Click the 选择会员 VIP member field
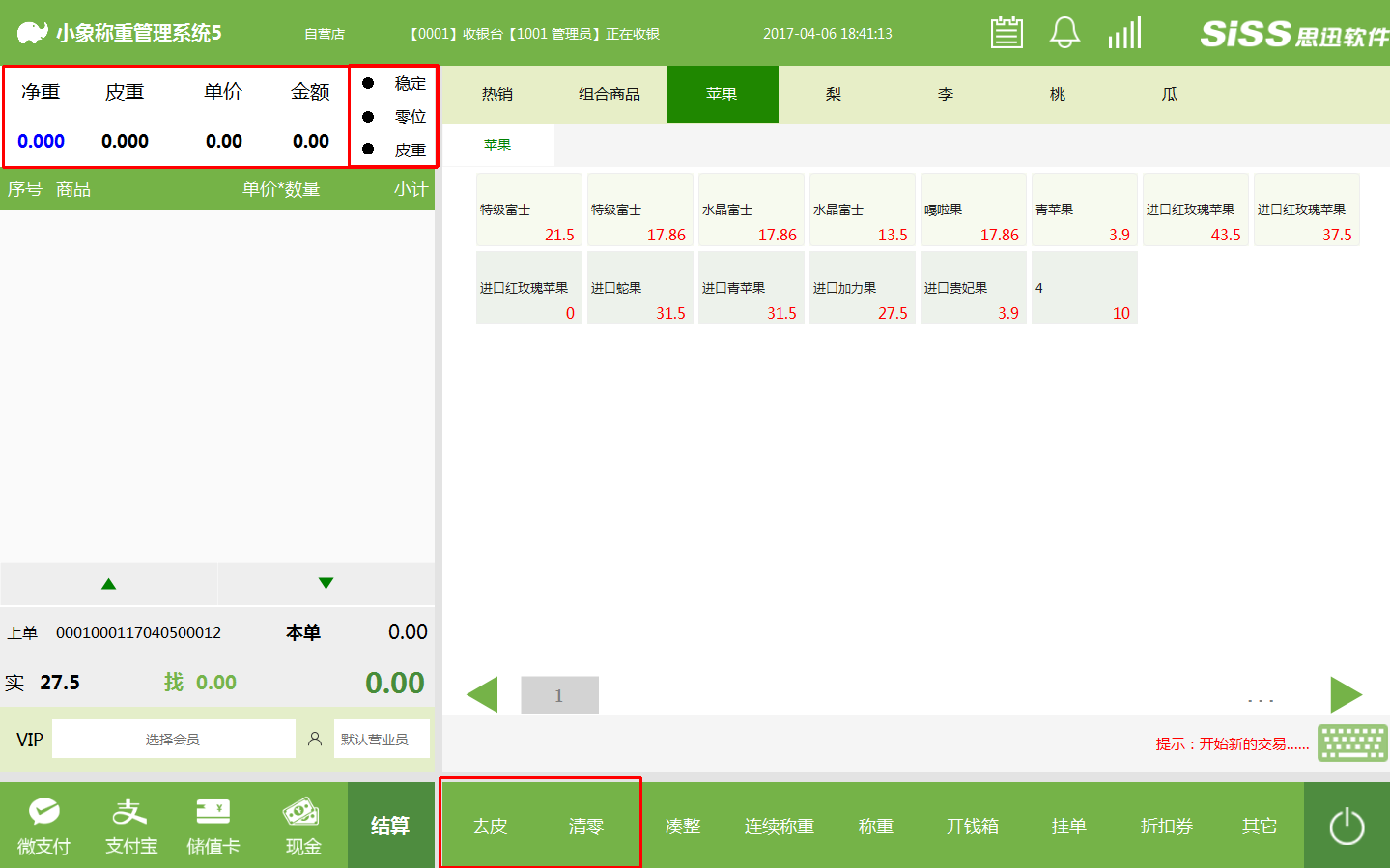Image resolution: width=1390 pixels, height=868 pixels. tap(174, 739)
